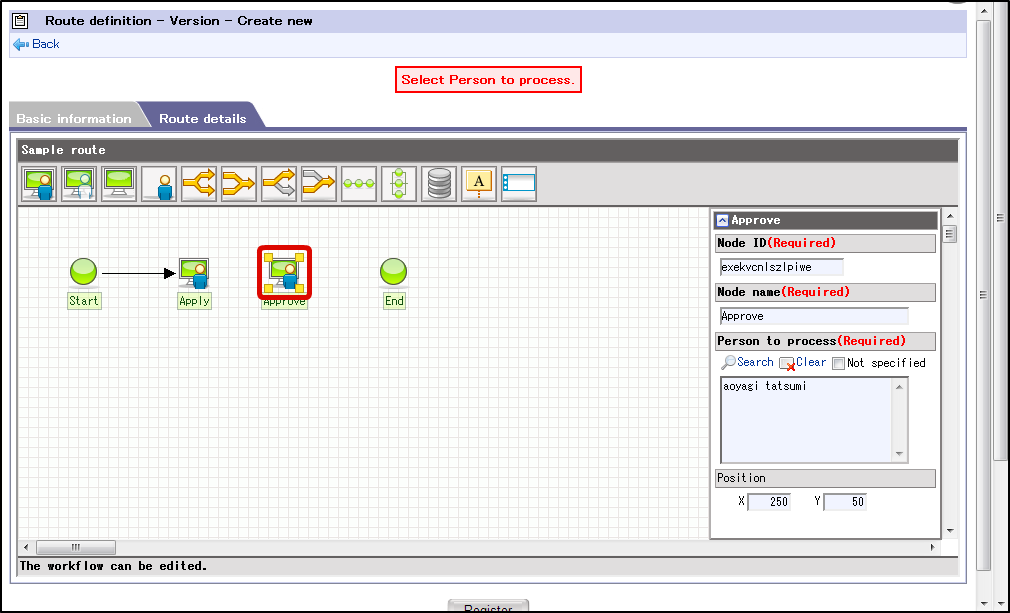Select aoyagi tatsumi in person list
Image resolution: width=1010 pixels, height=613 pixels.
point(765,386)
